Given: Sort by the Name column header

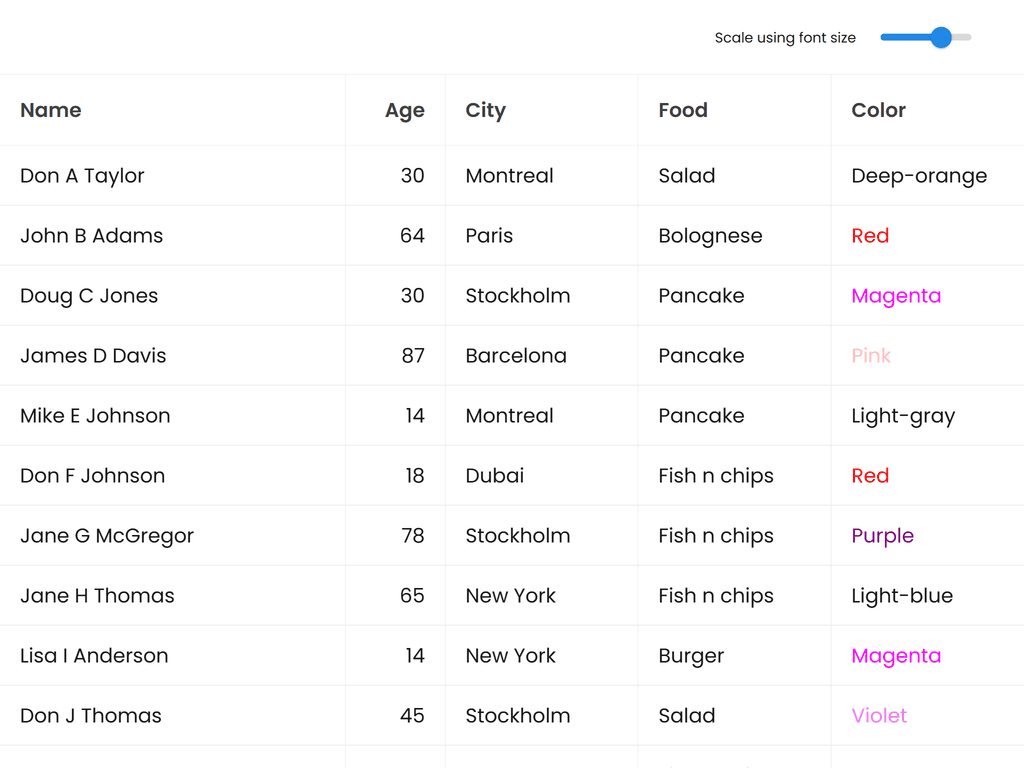Looking at the screenshot, I should (x=51, y=110).
